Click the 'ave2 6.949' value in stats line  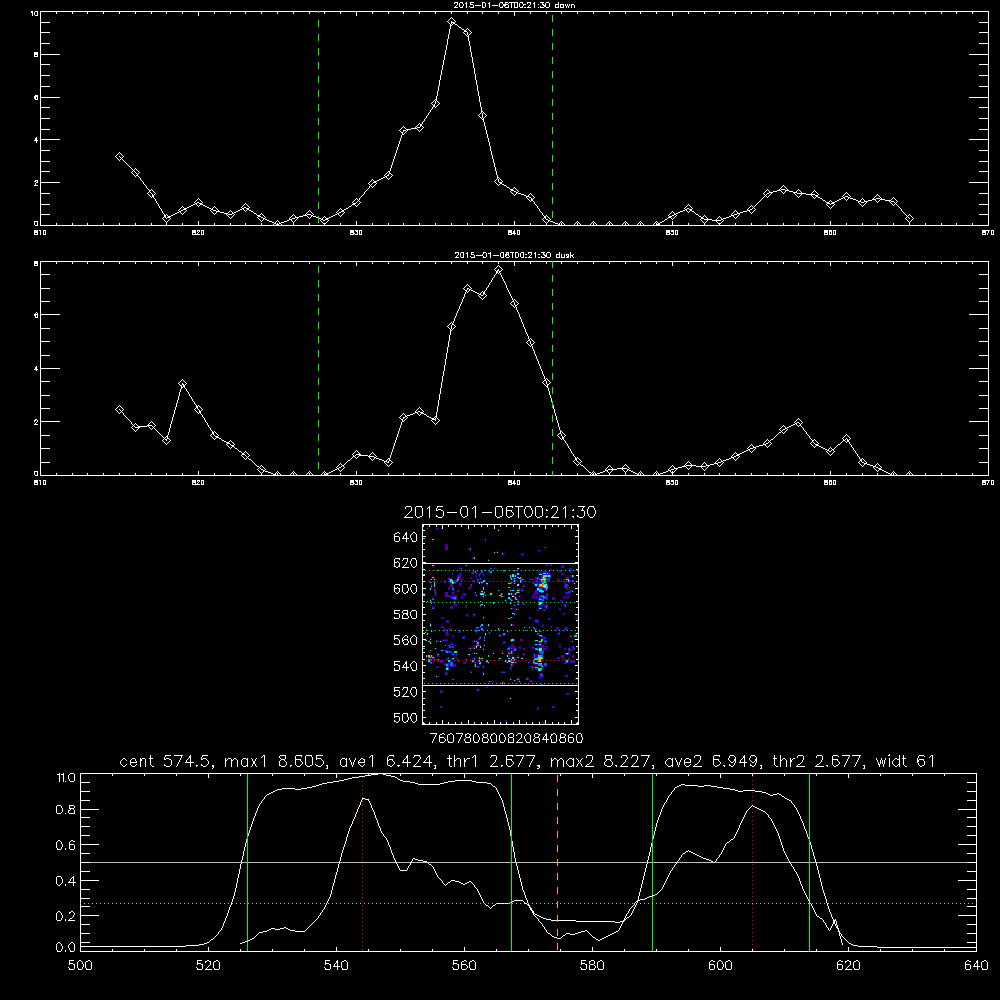point(712,761)
